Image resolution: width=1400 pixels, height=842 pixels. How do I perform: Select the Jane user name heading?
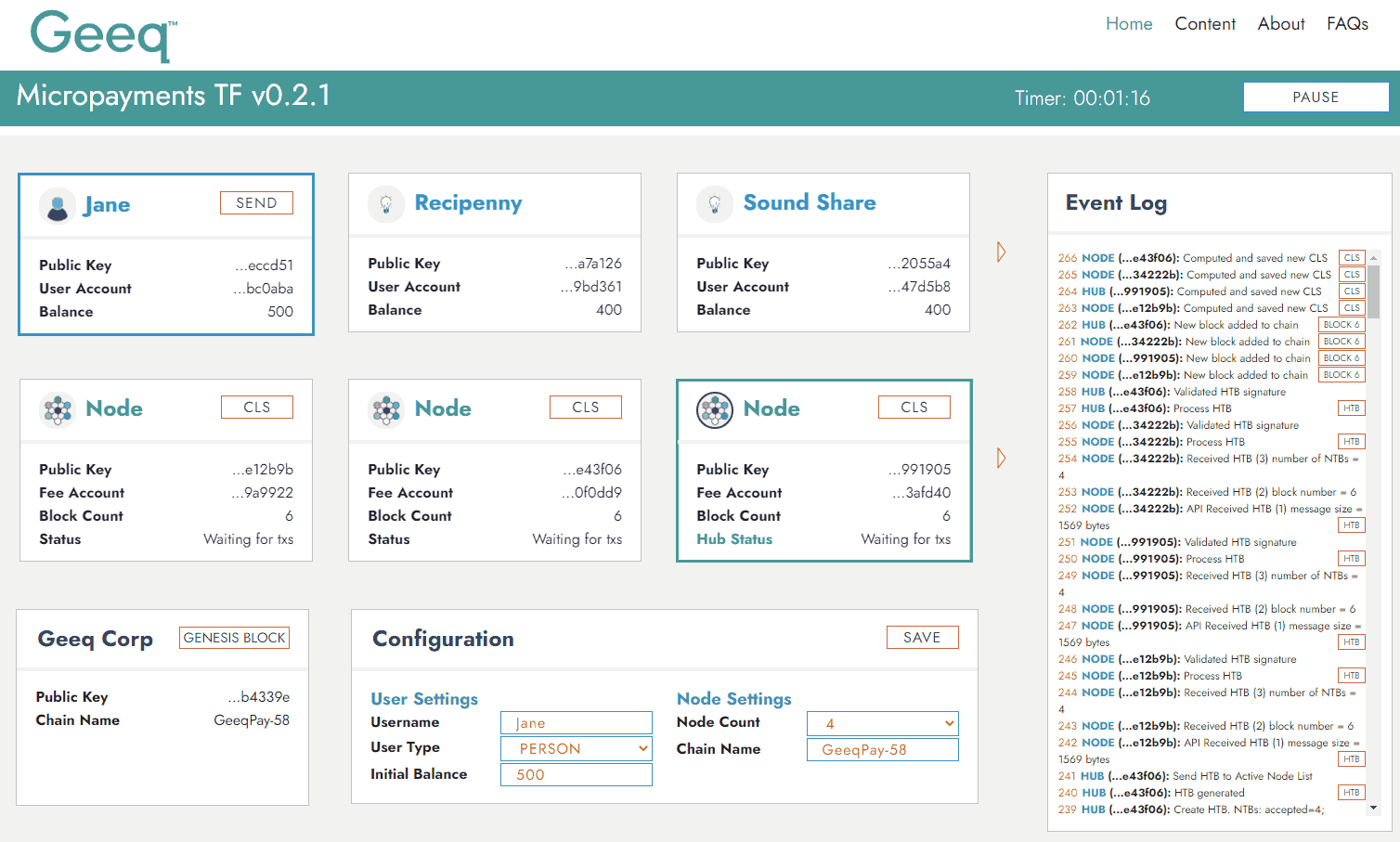[x=107, y=205]
